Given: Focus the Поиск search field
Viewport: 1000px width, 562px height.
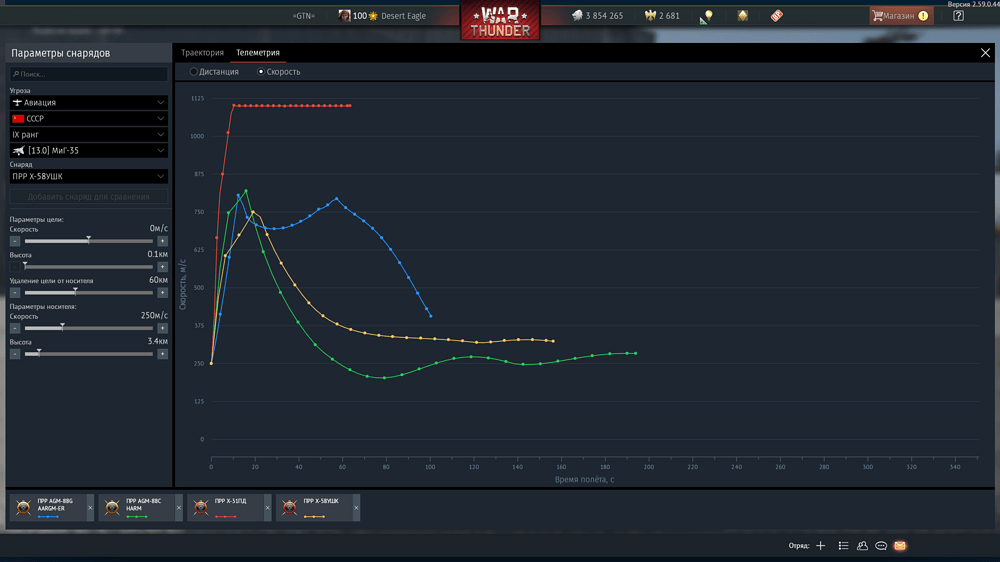Looking at the screenshot, I should tap(89, 74).
